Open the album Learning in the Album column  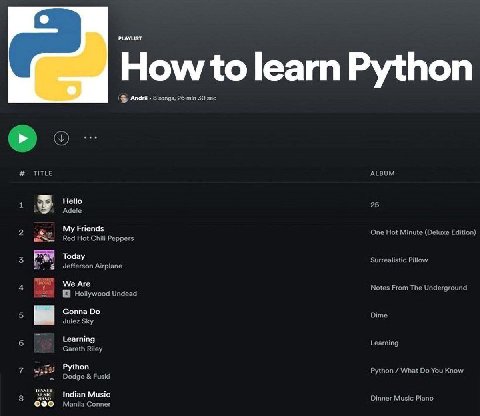pyautogui.click(x=384, y=343)
